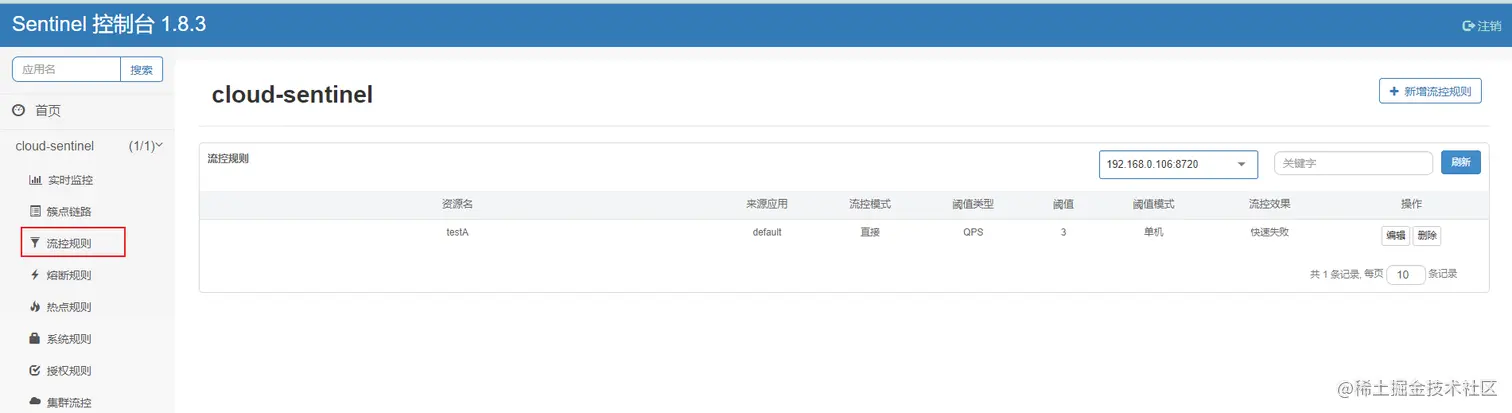Click the 来源应用 column header

tap(767, 204)
